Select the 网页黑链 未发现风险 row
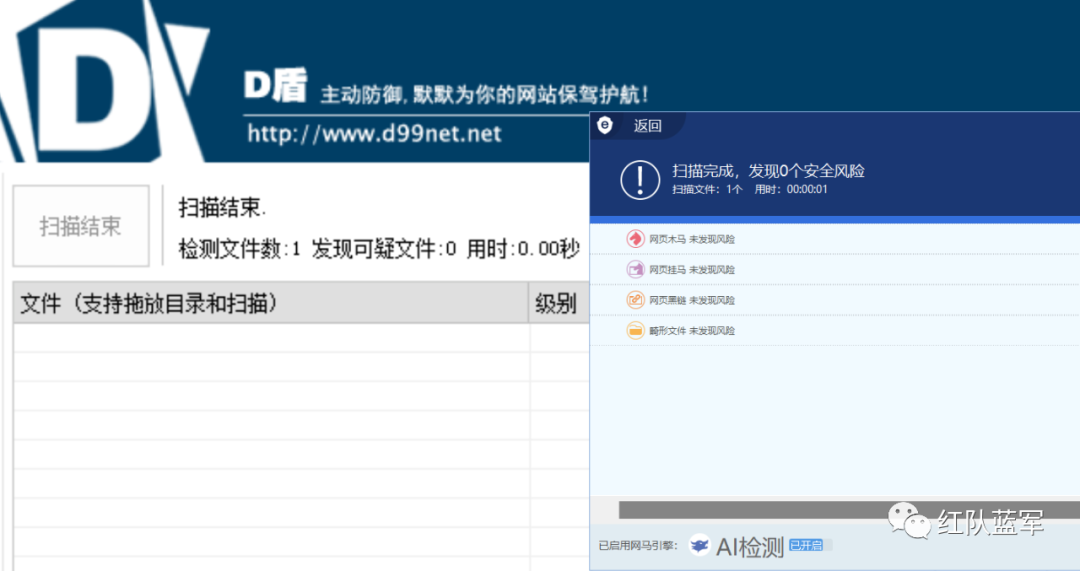Image resolution: width=1080 pixels, height=571 pixels. pyautogui.click(x=835, y=300)
